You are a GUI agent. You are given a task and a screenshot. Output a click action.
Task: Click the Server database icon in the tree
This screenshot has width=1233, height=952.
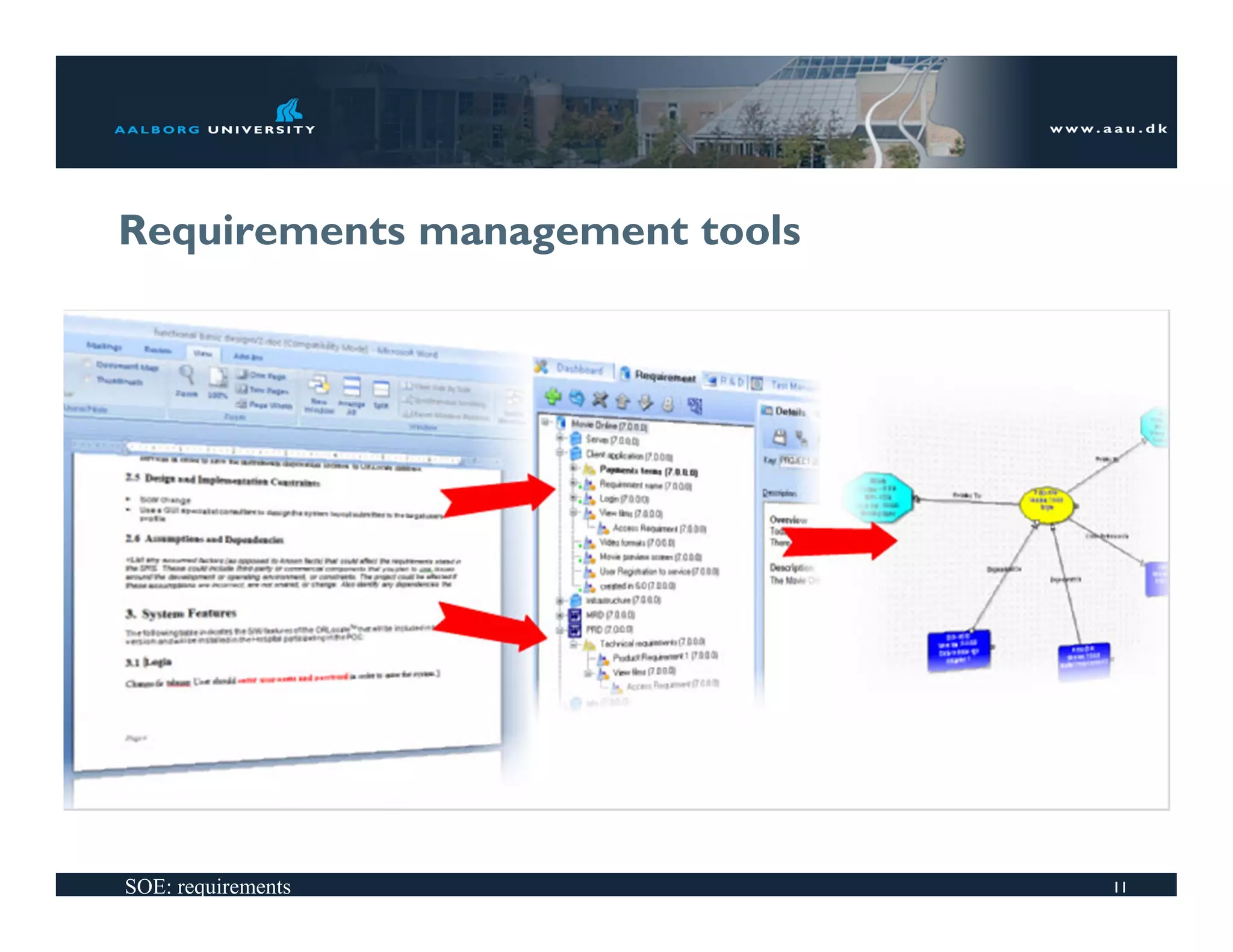[576, 439]
